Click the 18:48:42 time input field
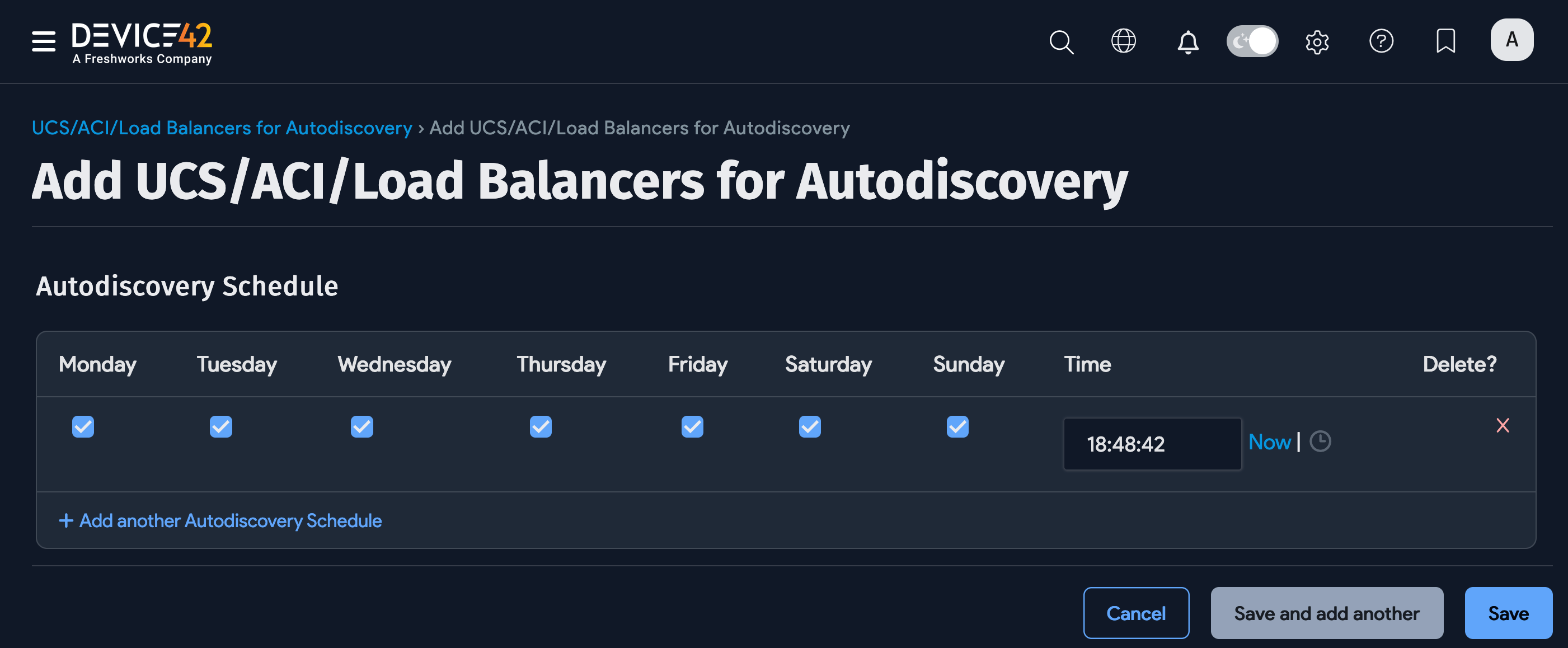Image resolution: width=1568 pixels, height=648 pixels. click(1152, 444)
